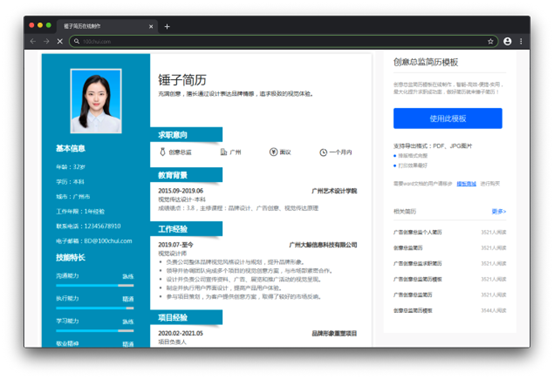554x379 pixels.
Task: Click the browser back arrow
Action: tap(33, 41)
